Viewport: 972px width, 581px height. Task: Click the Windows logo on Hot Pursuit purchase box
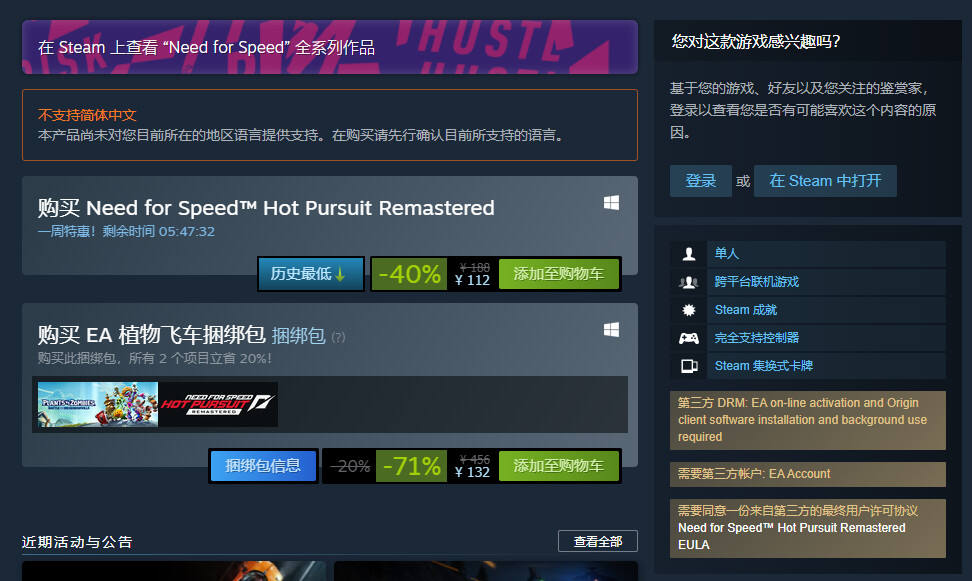611,203
